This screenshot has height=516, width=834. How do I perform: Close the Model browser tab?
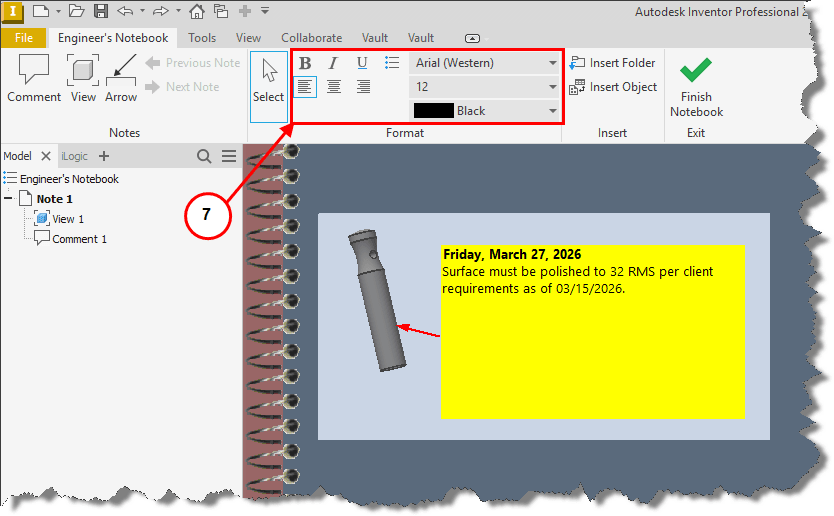[x=46, y=156]
